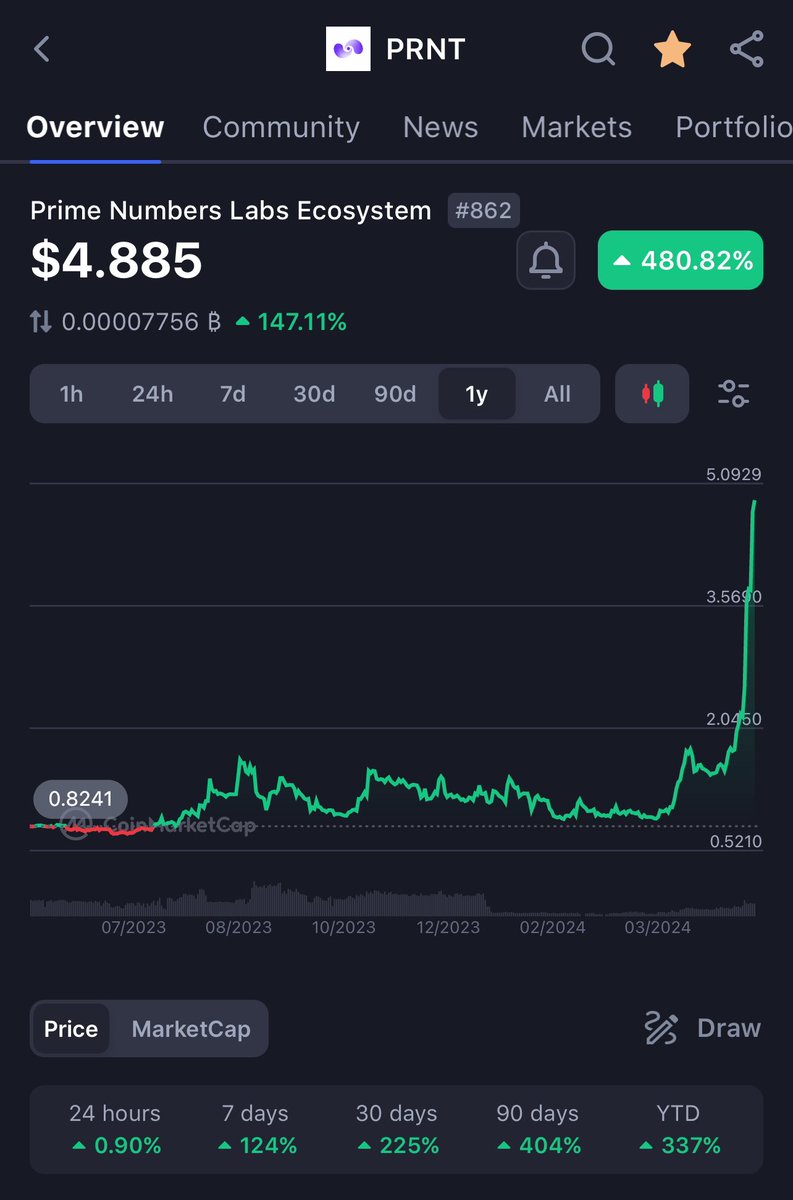Select the 1h chart range
The width and height of the screenshot is (793, 1200).
[71, 394]
